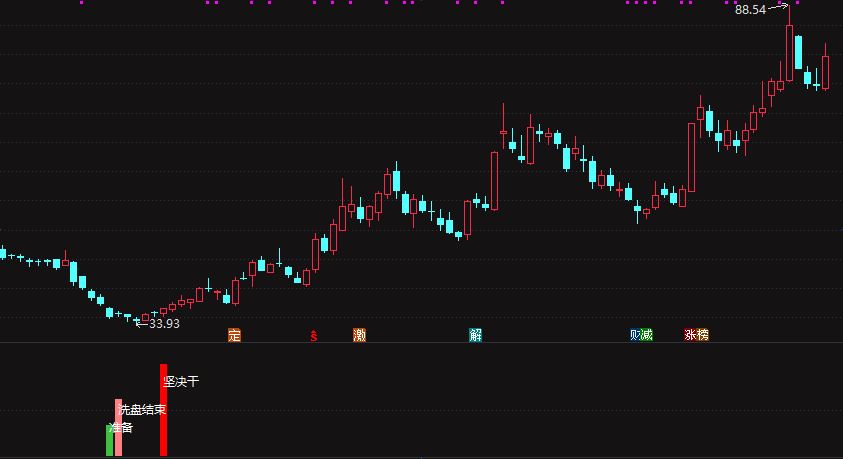
Task: Select the 33.93 low price label
Action: 164,324
